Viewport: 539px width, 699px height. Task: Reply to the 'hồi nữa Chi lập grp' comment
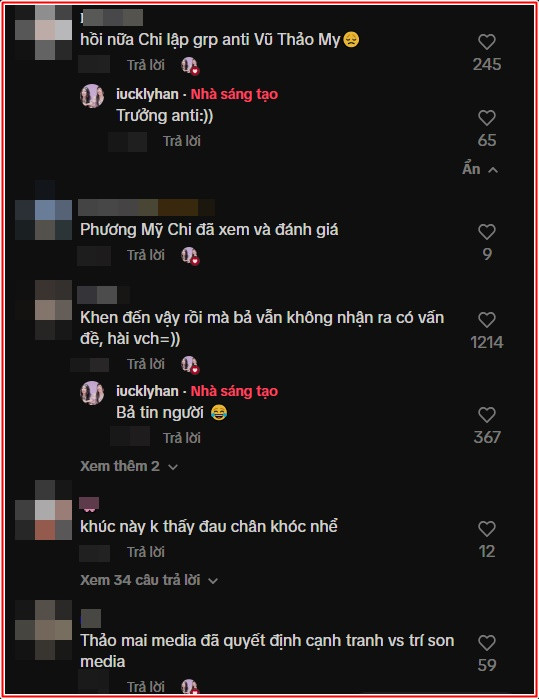(146, 65)
